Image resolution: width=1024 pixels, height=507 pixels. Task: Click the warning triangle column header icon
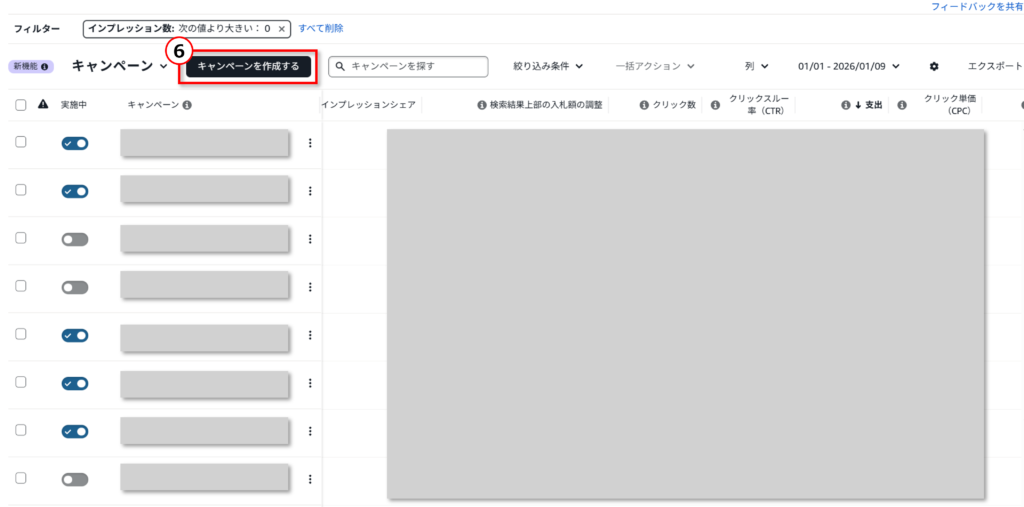pos(43,105)
